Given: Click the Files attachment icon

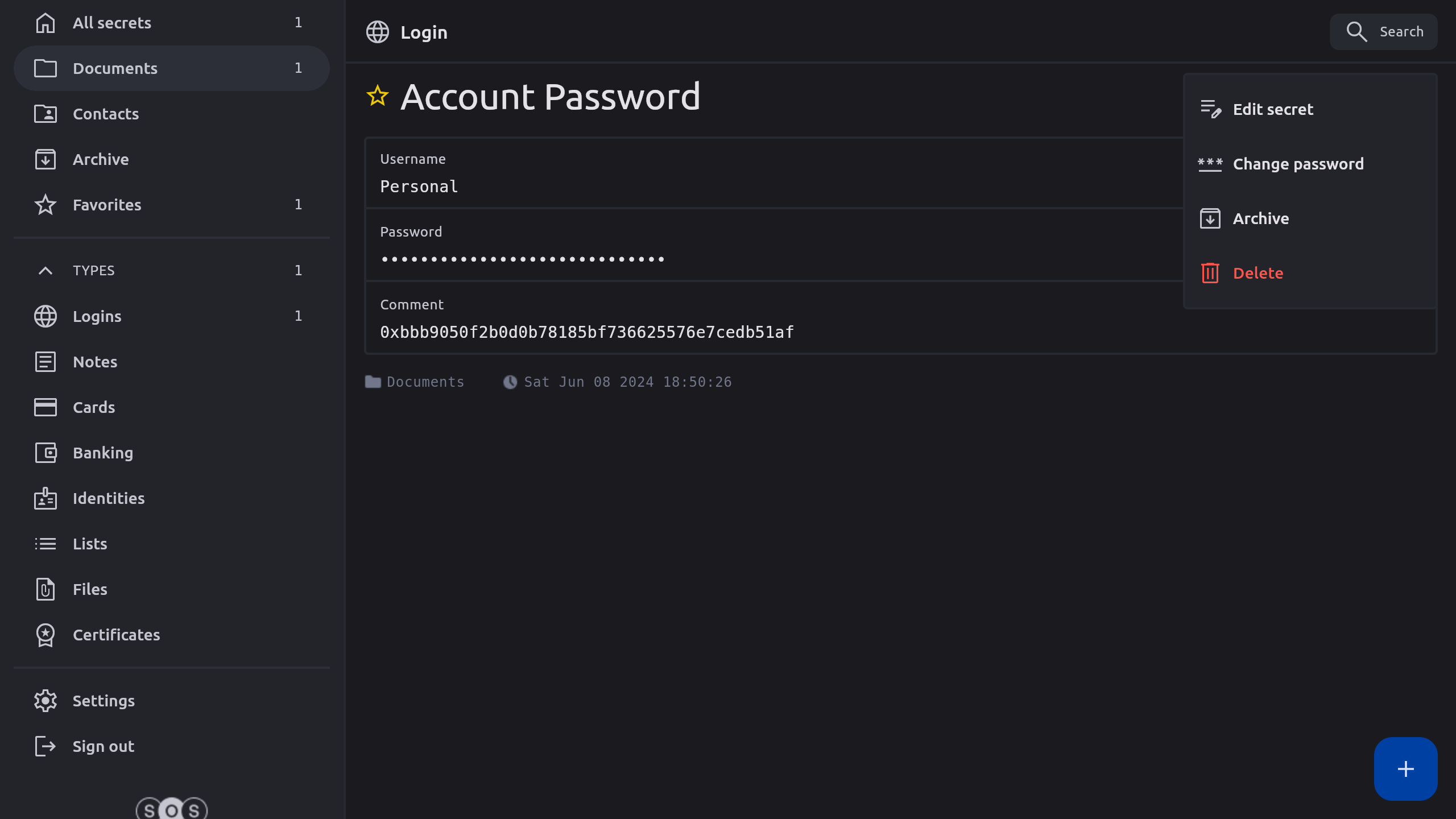Looking at the screenshot, I should (45, 589).
